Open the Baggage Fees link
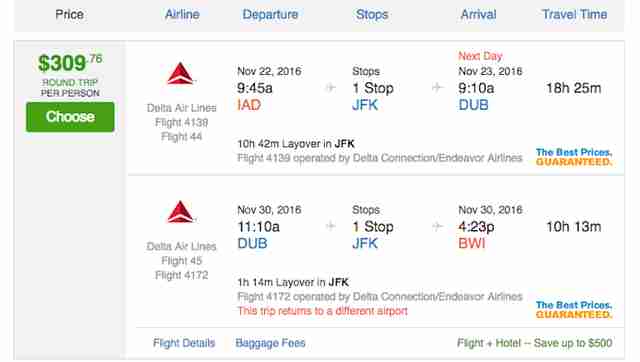Image resolution: width=640 pixels, height=362 pixels. tap(270, 343)
